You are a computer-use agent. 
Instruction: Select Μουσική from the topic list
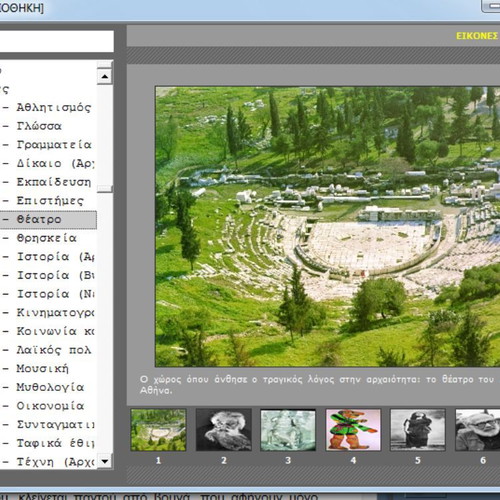48,369
